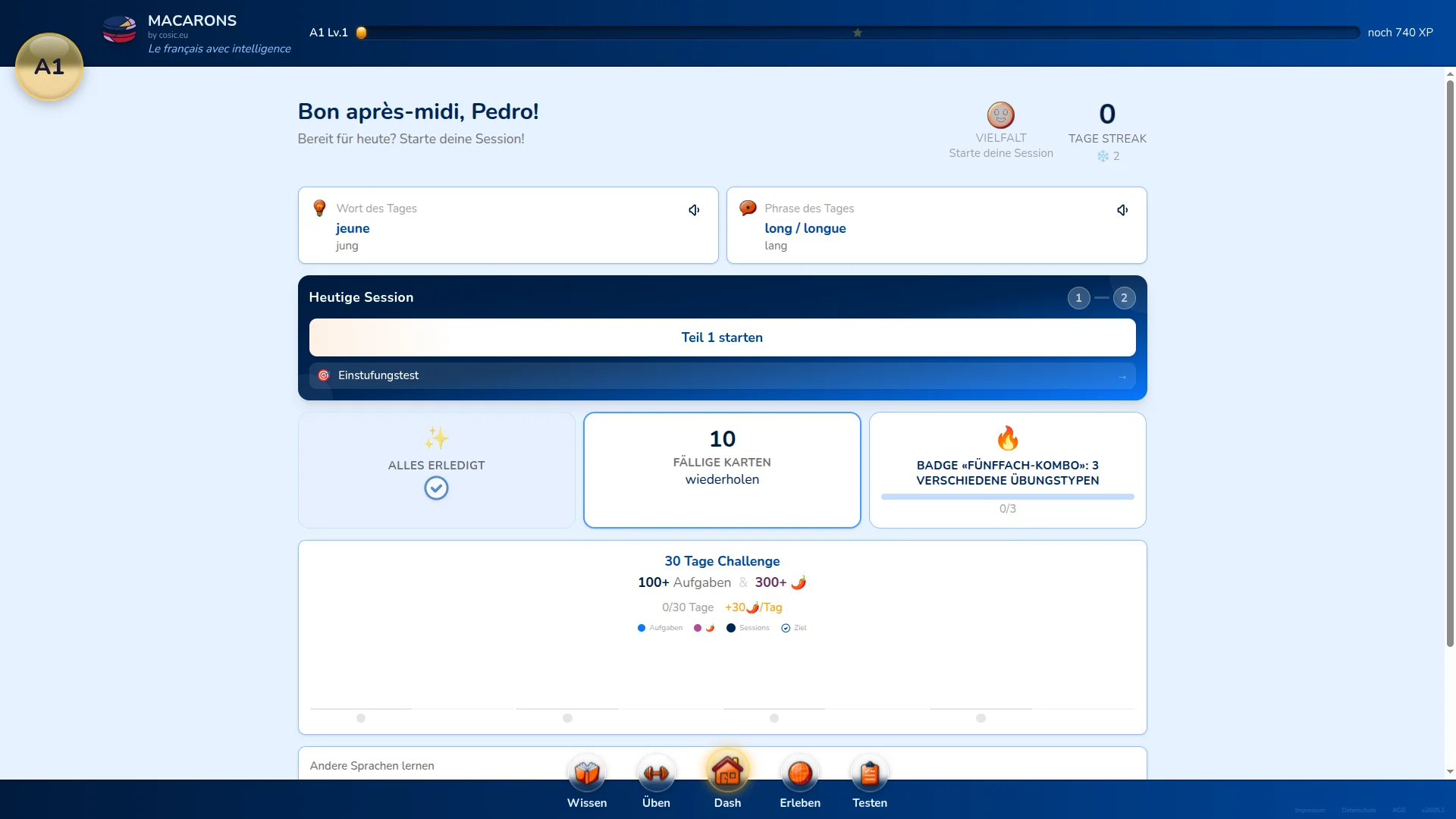Open the Badge Fünffach-Kombo card
Image resolution: width=1456 pixels, height=819 pixels.
pos(1007,470)
